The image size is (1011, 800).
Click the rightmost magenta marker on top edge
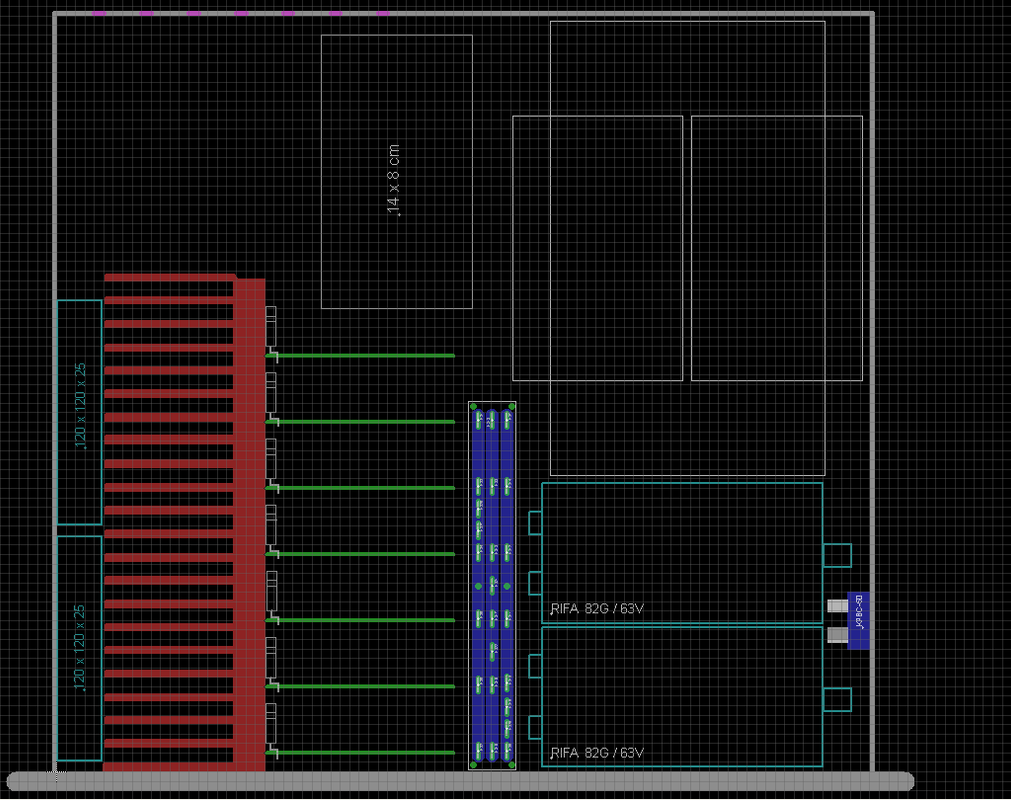click(x=382, y=13)
